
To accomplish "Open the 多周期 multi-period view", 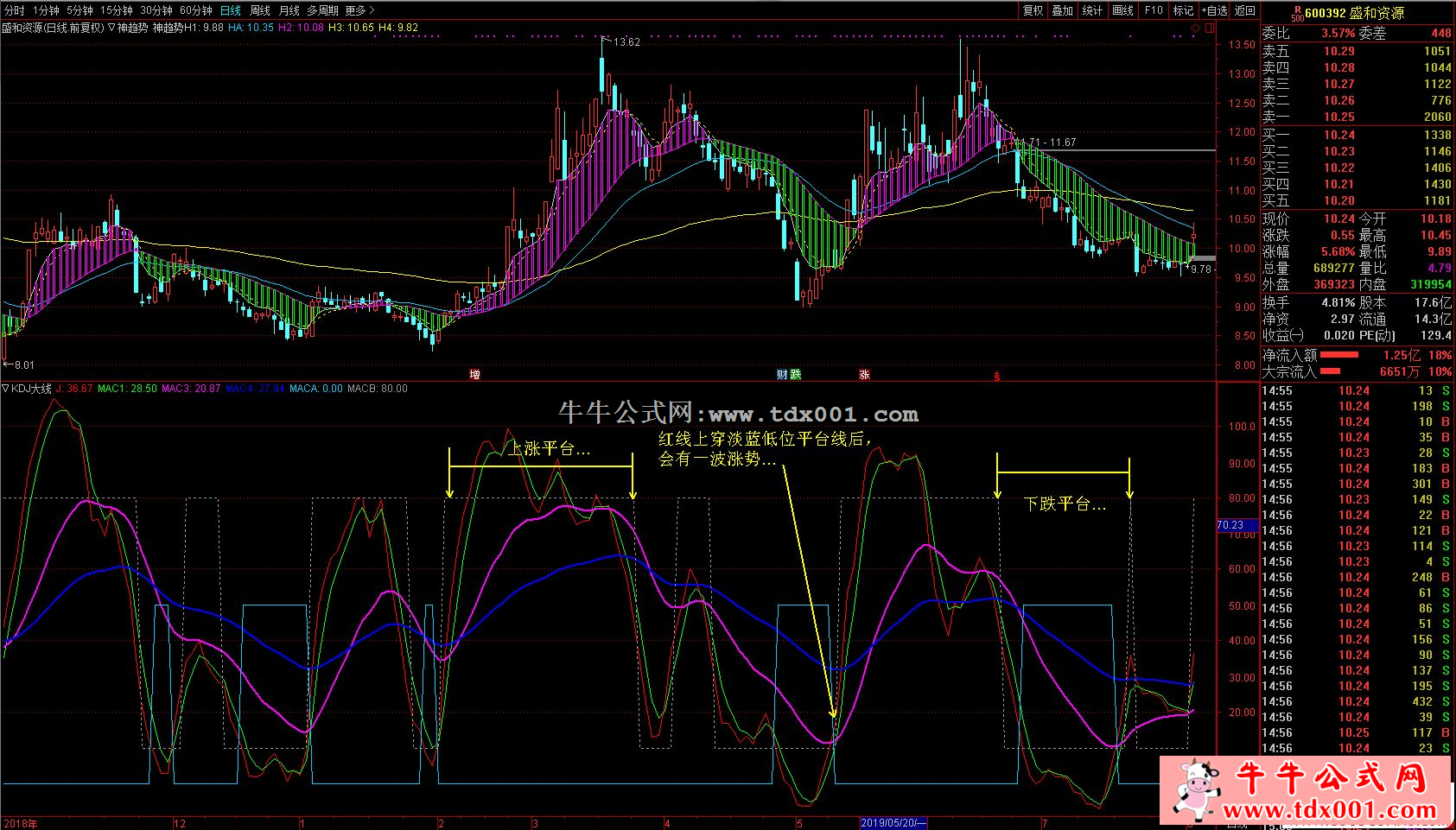I will tap(322, 10).
